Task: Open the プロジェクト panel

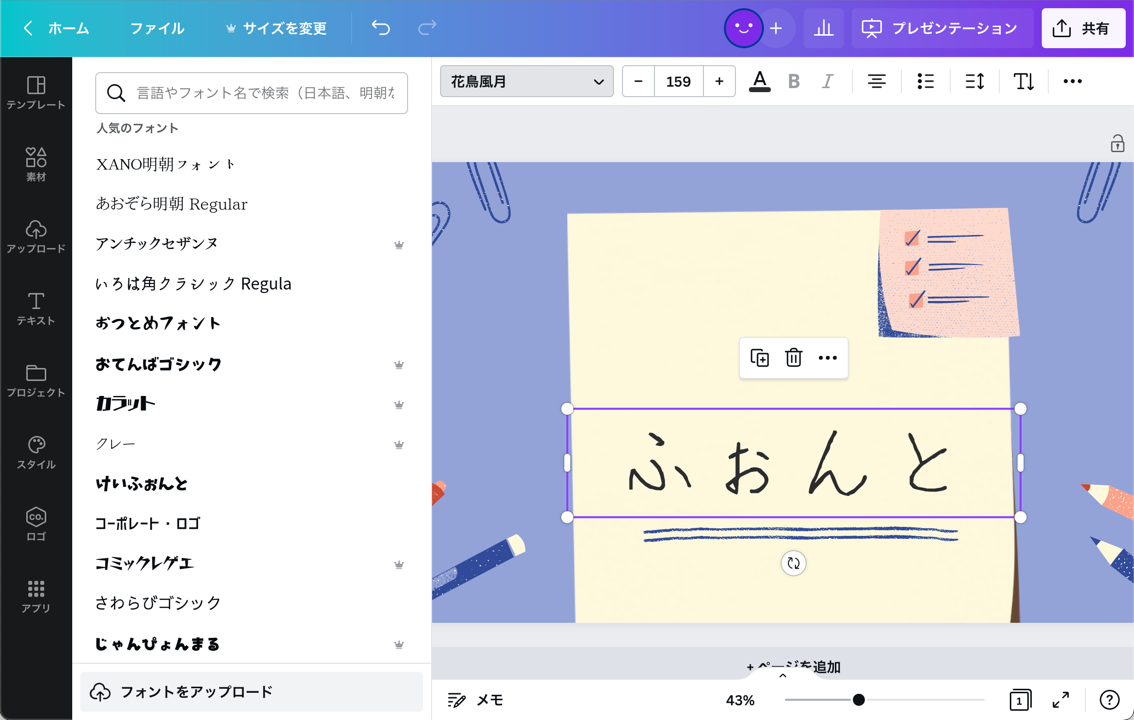Action: (x=35, y=381)
